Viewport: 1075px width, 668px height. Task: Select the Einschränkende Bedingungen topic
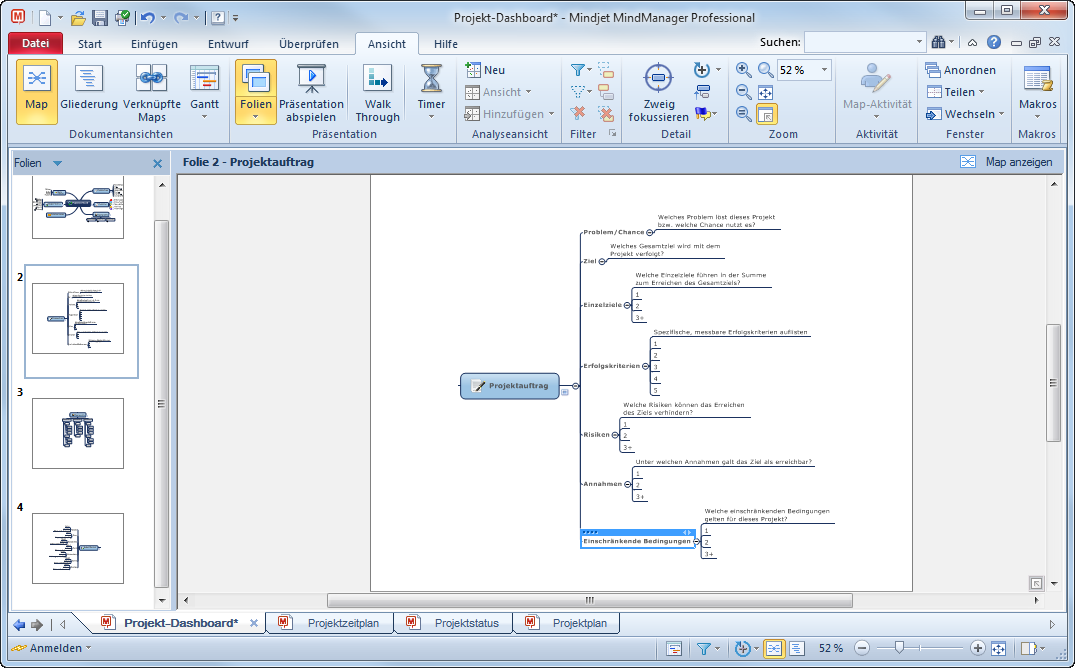coord(637,541)
